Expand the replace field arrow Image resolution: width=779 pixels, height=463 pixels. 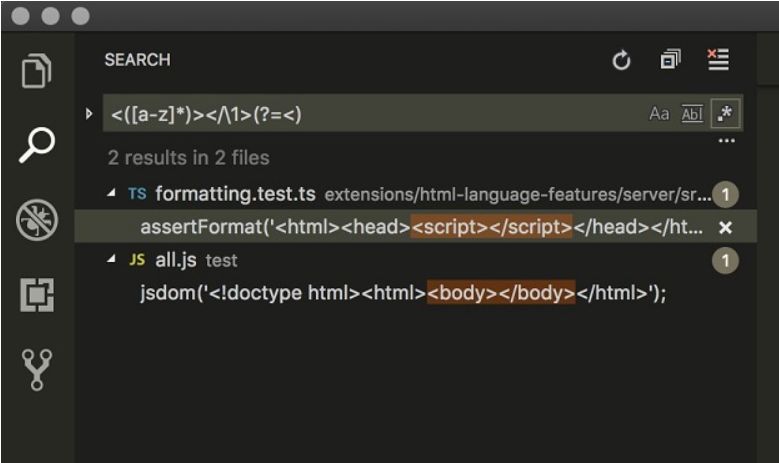click(90, 114)
